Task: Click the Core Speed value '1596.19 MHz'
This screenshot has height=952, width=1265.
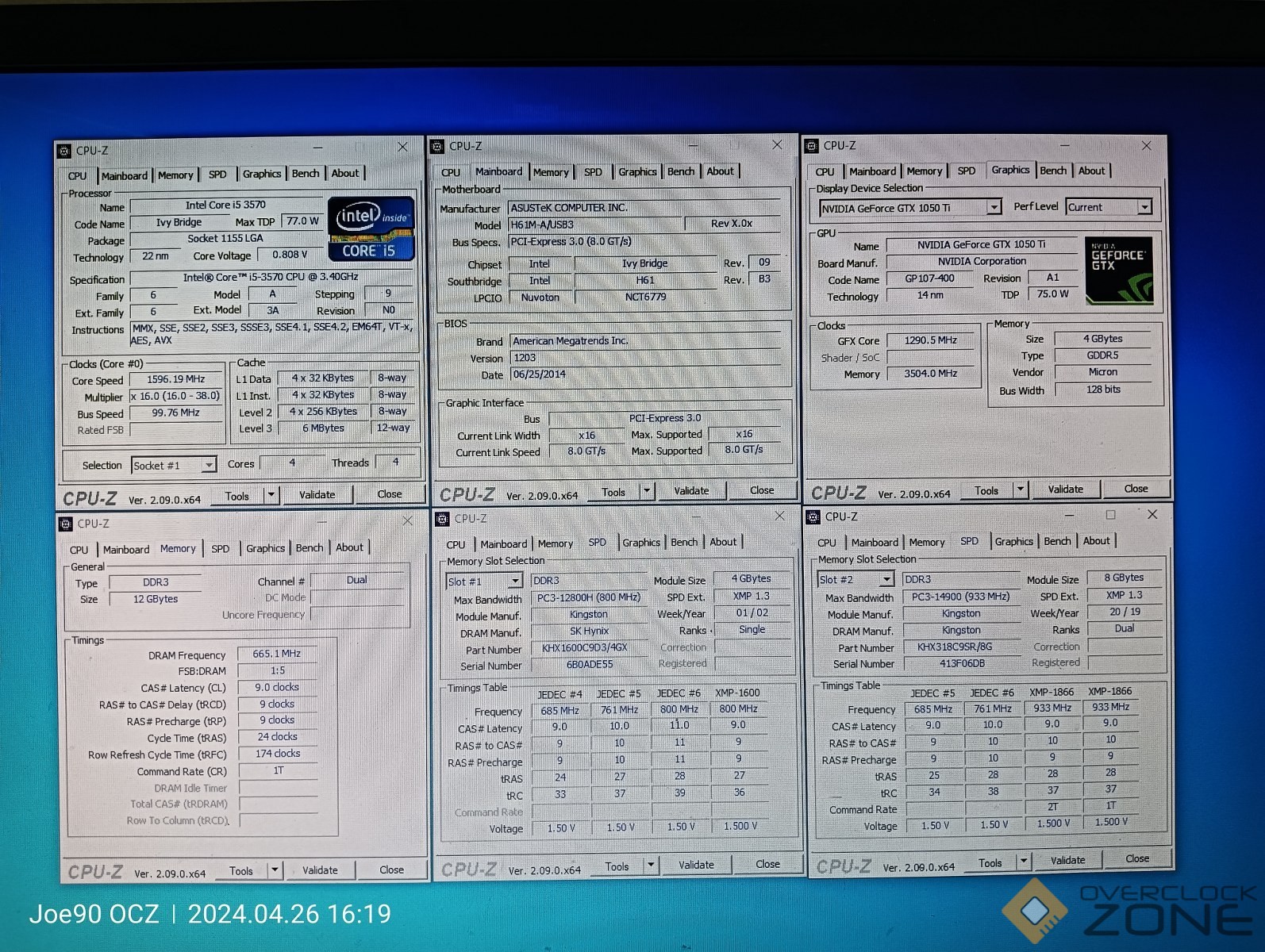Action: pyautogui.click(x=176, y=380)
